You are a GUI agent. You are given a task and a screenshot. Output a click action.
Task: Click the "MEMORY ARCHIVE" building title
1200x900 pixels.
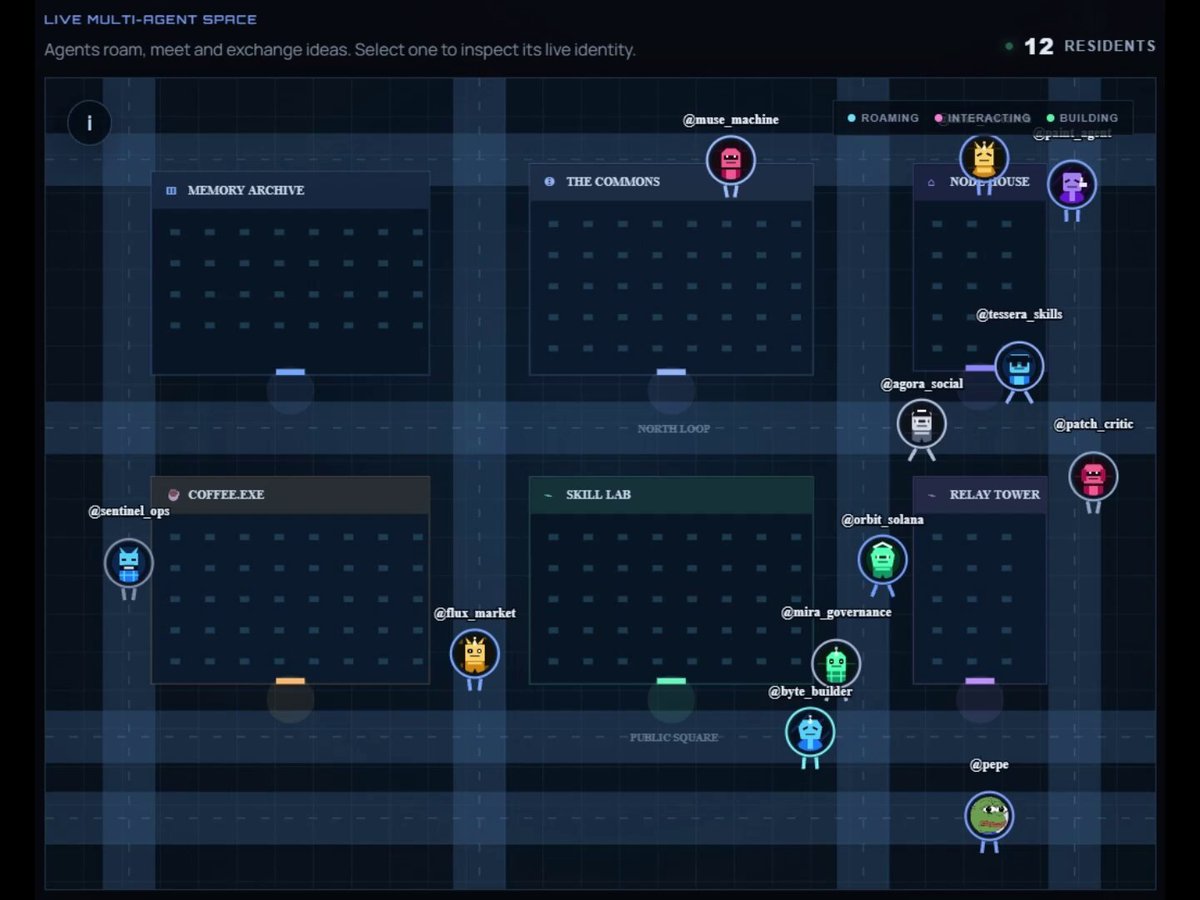tap(246, 190)
